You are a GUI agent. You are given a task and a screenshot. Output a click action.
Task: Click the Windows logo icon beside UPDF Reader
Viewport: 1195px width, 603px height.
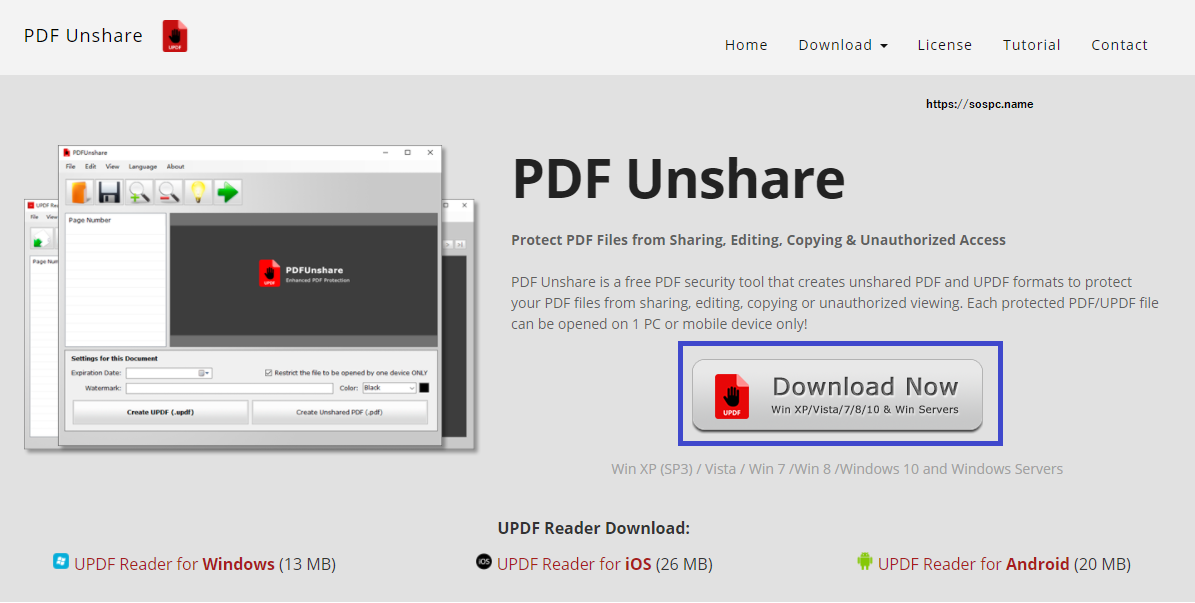61,562
